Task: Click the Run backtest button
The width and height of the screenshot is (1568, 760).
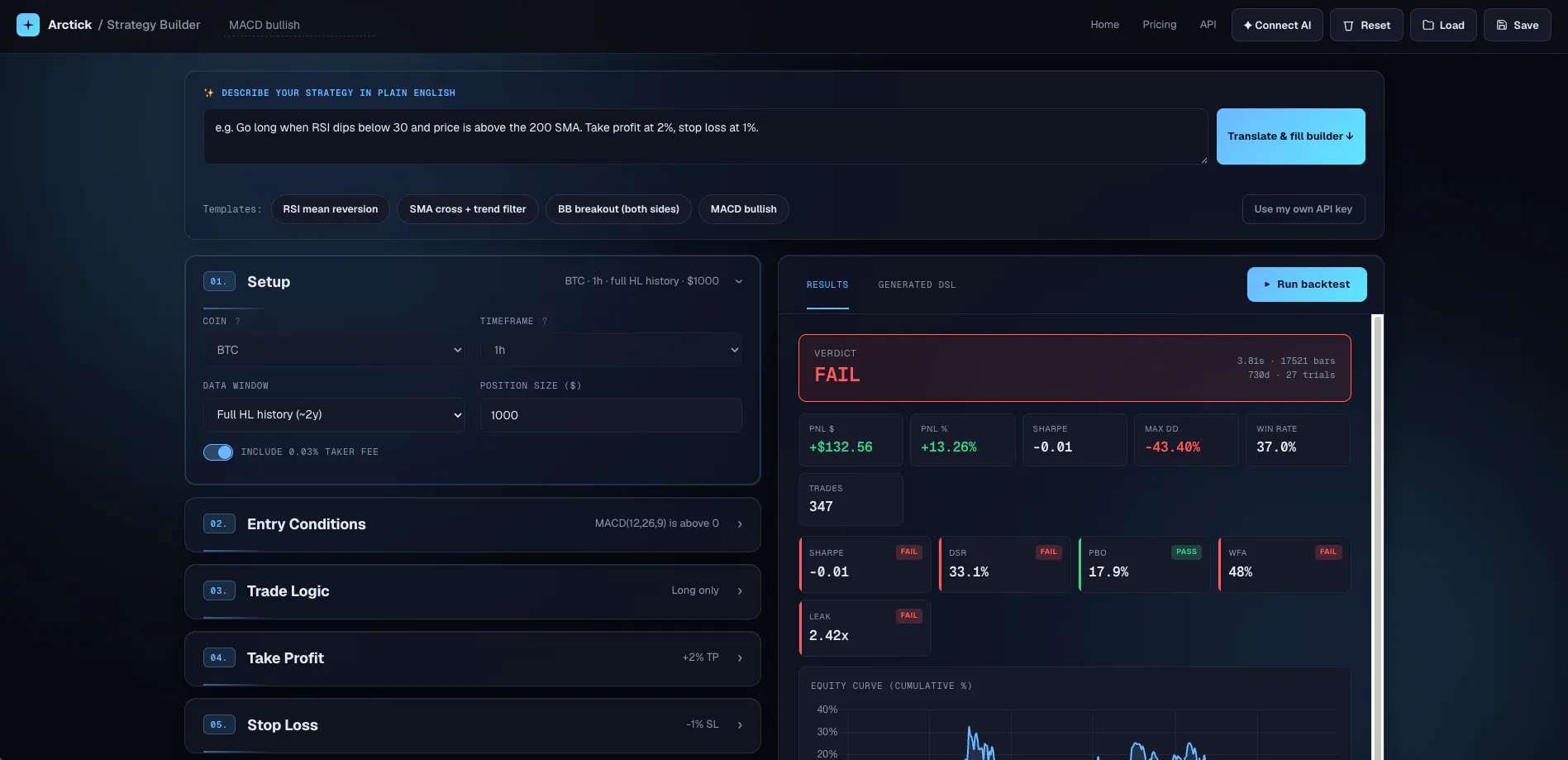Action: coord(1307,284)
